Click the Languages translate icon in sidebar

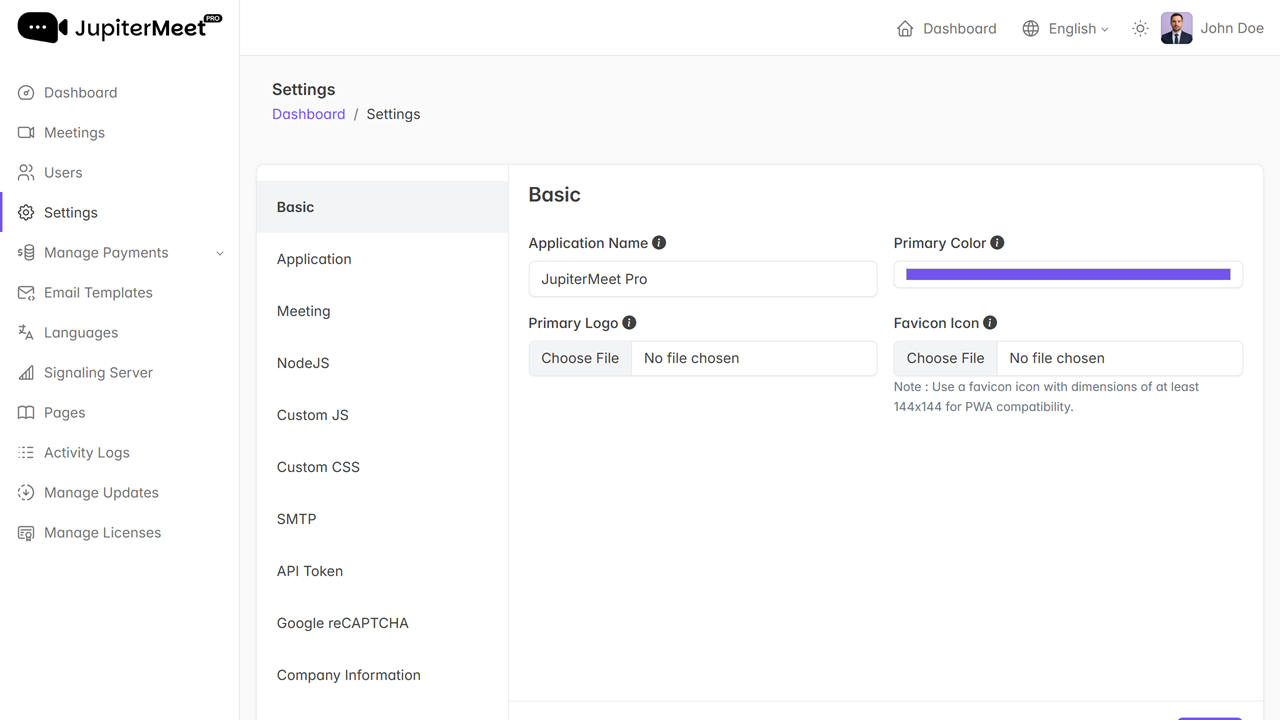[26, 333]
